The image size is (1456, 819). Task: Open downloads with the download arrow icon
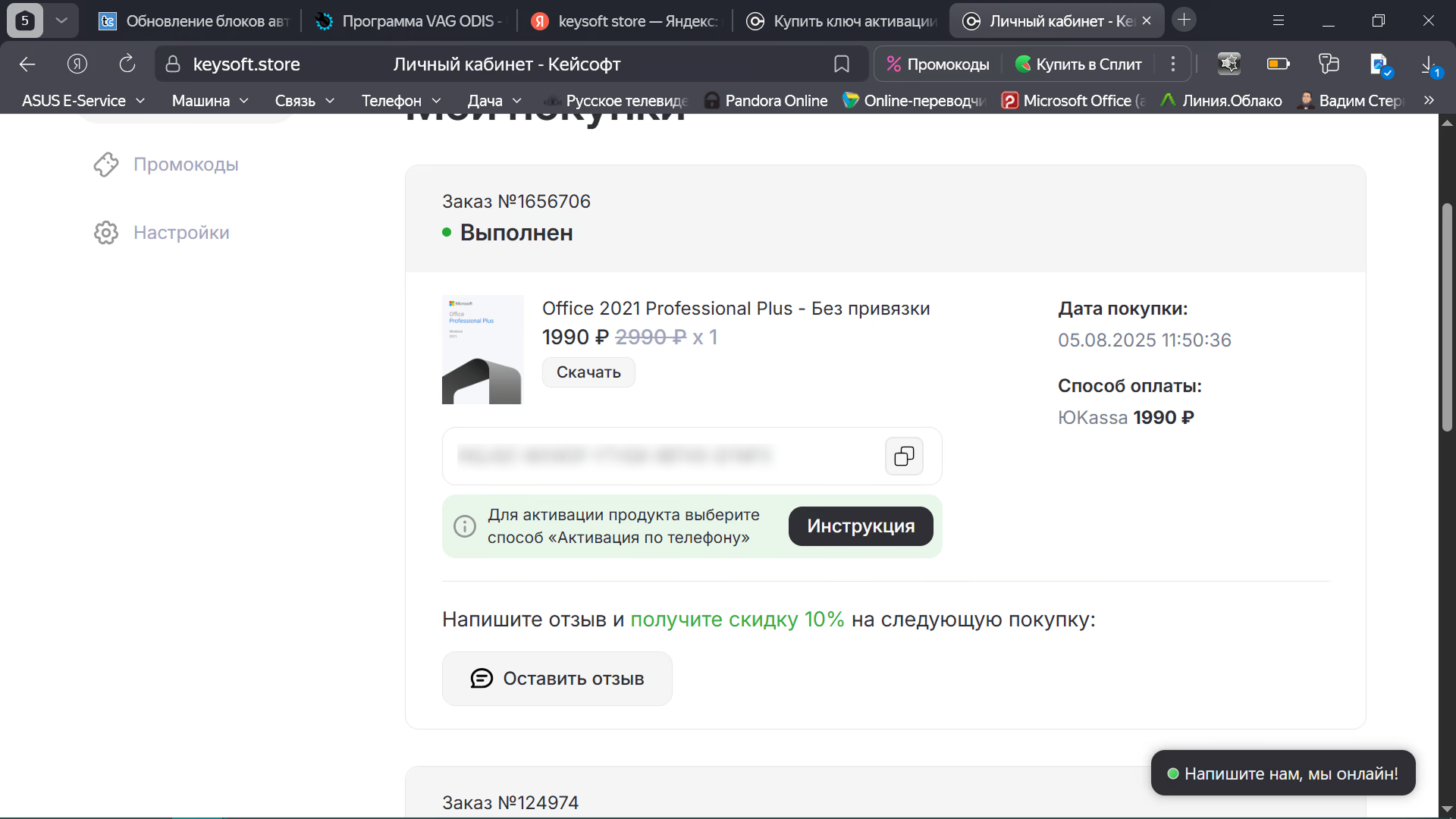(1430, 65)
